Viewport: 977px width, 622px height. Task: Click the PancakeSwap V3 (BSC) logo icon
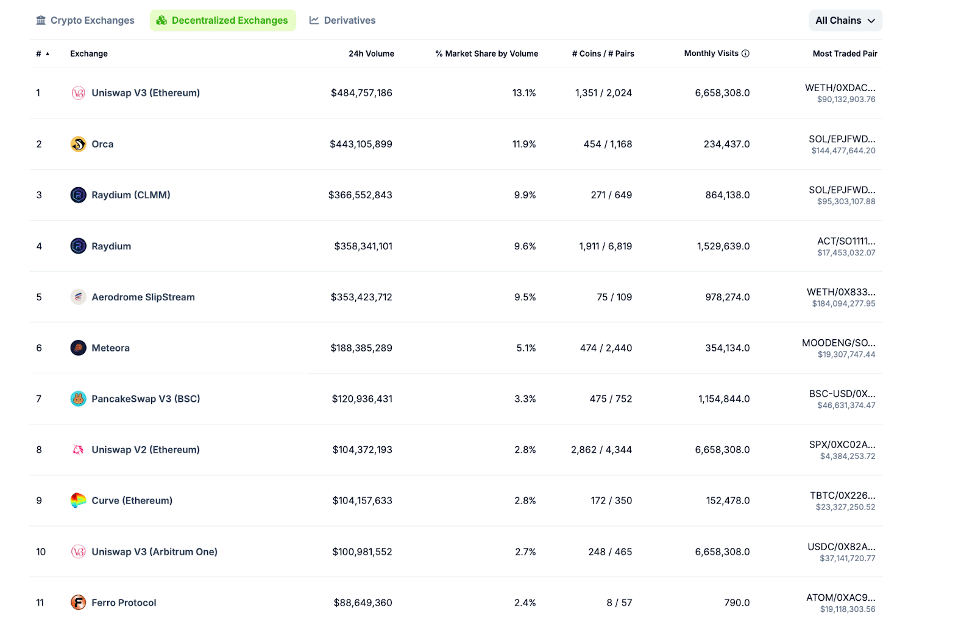tap(78, 399)
